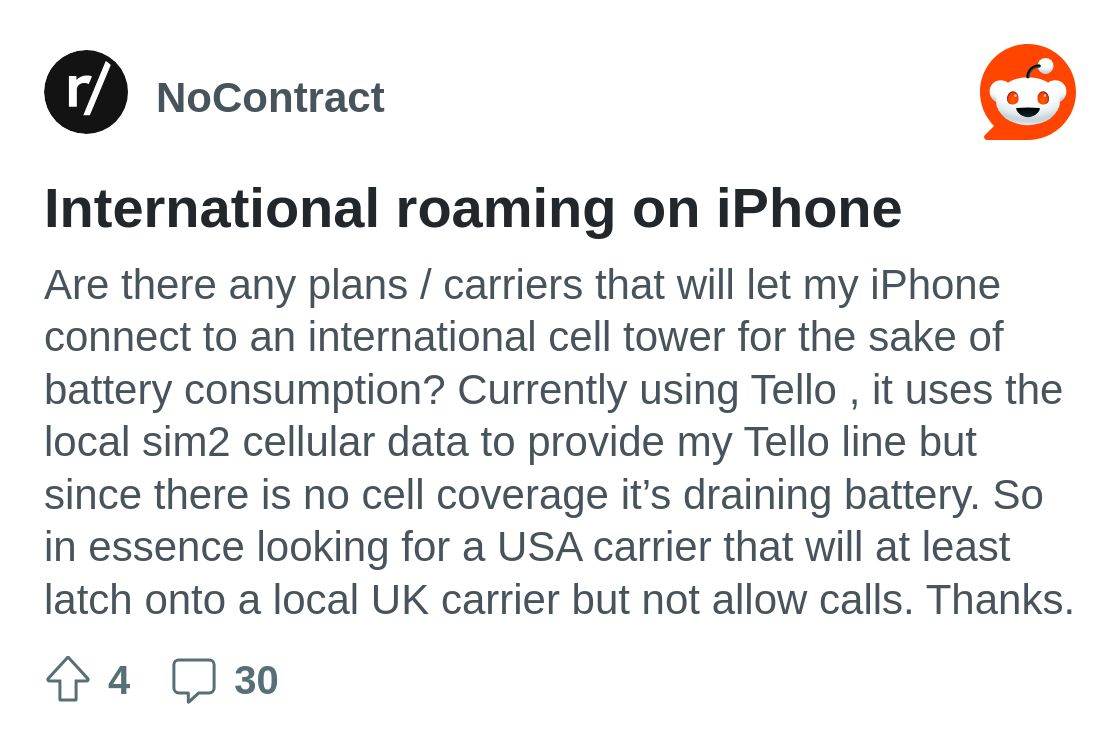Click the phrase Currently using Tello
Image resolution: width=1120 pixels, height=754 pixels.
point(646,391)
